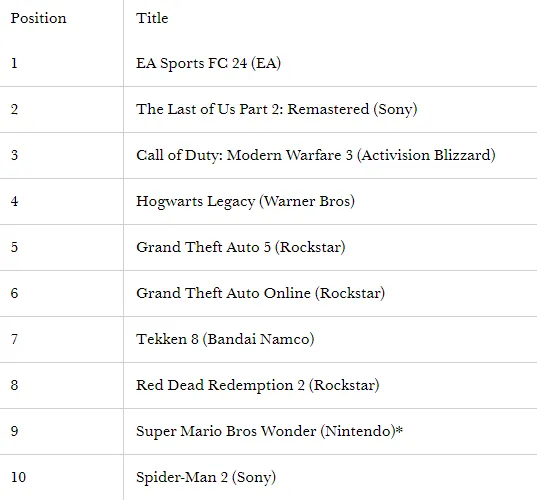Click Red Dead Redemption 2 title
The width and height of the screenshot is (537, 500).
(x=258, y=385)
